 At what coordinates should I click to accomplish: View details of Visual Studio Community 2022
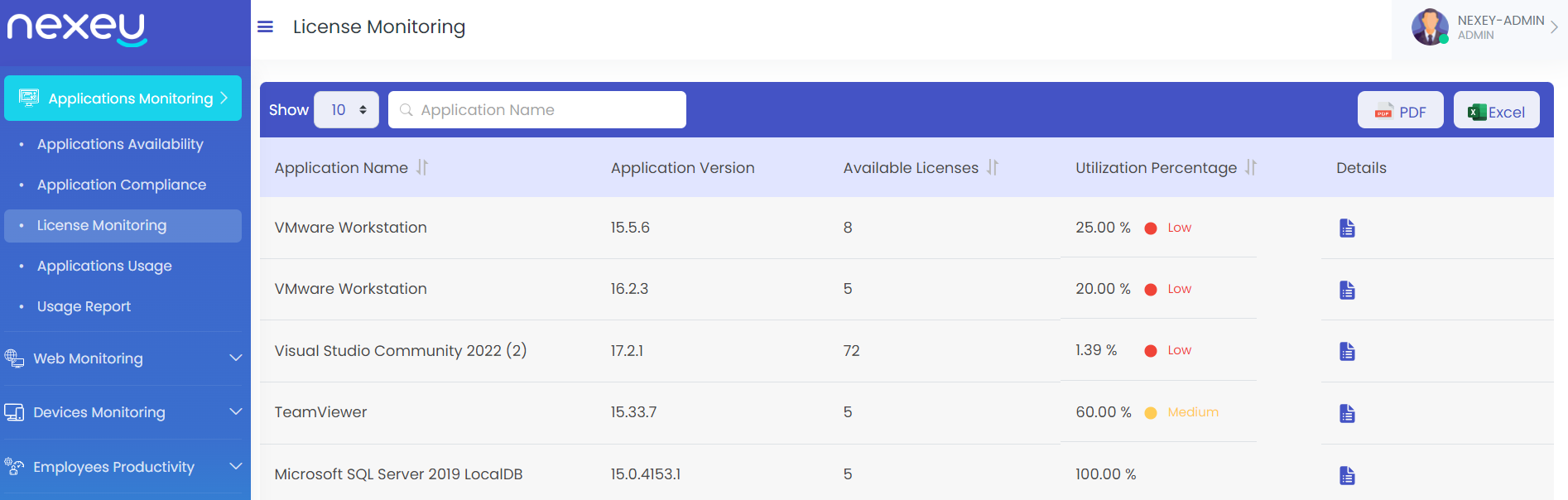(x=1347, y=351)
